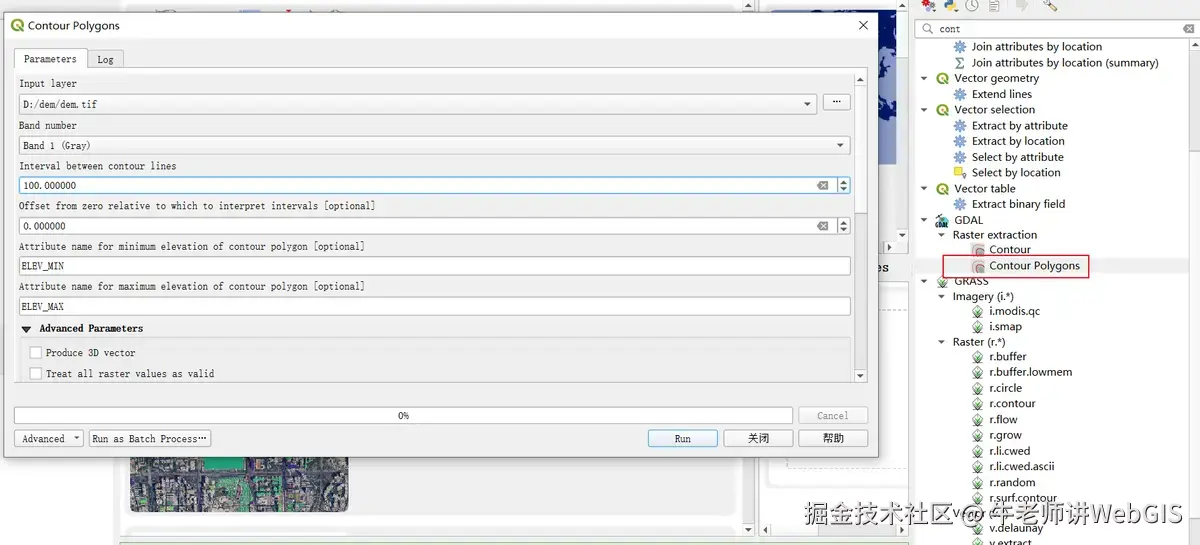Clear the contour interval value field
The height and width of the screenshot is (545, 1200).
pos(823,185)
